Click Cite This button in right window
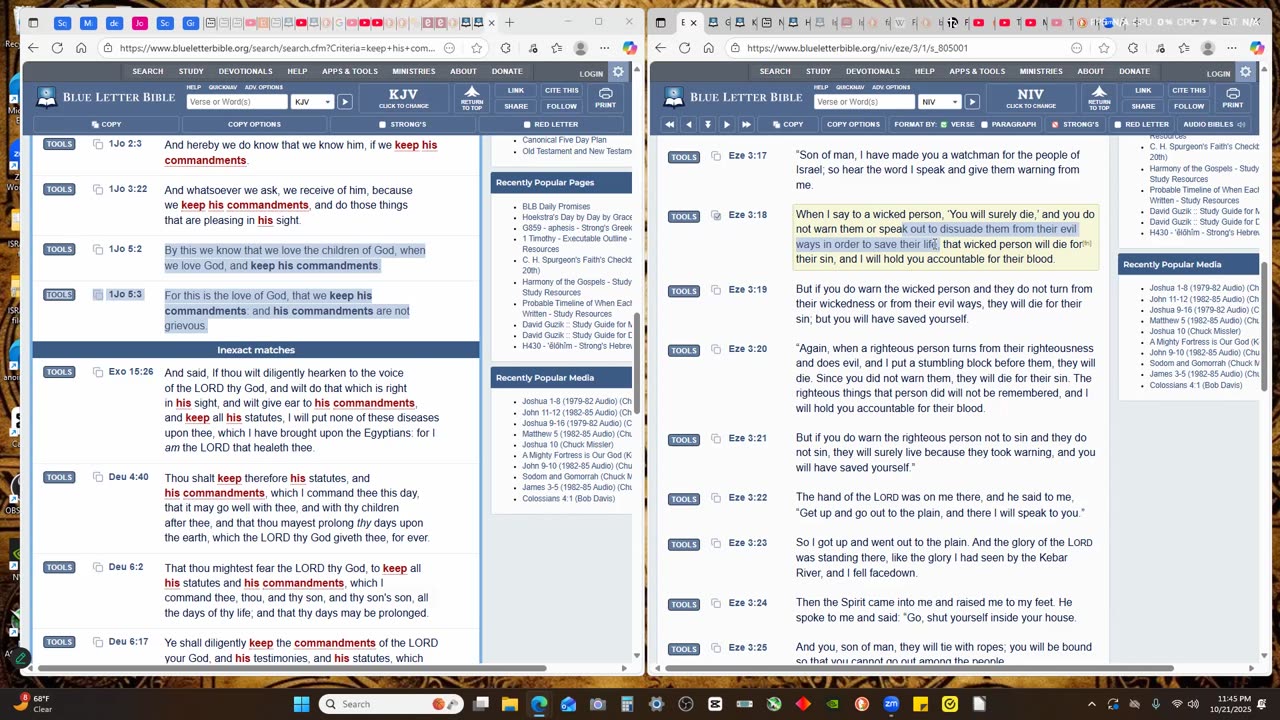The height and width of the screenshot is (720, 1280). click(x=1189, y=90)
